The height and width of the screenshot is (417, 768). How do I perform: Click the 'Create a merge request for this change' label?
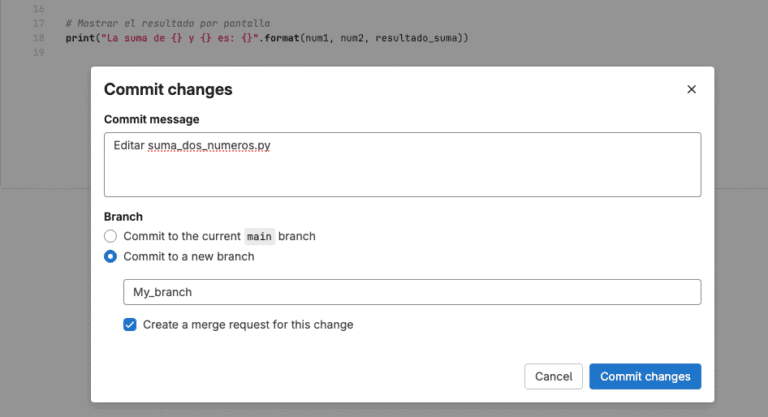coord(248,324)
